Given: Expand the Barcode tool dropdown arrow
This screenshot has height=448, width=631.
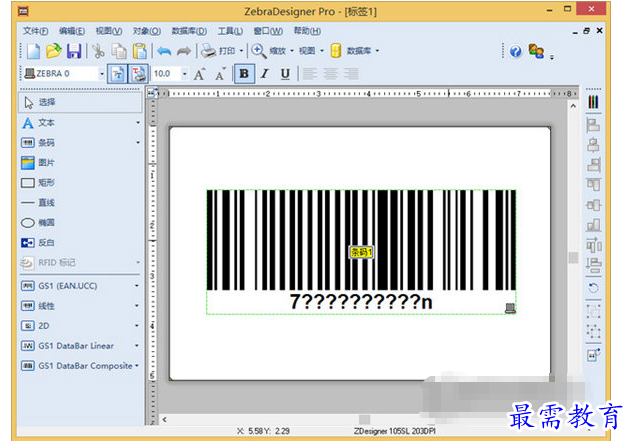Looking at the screenshot, I should [x=138, y=142].
